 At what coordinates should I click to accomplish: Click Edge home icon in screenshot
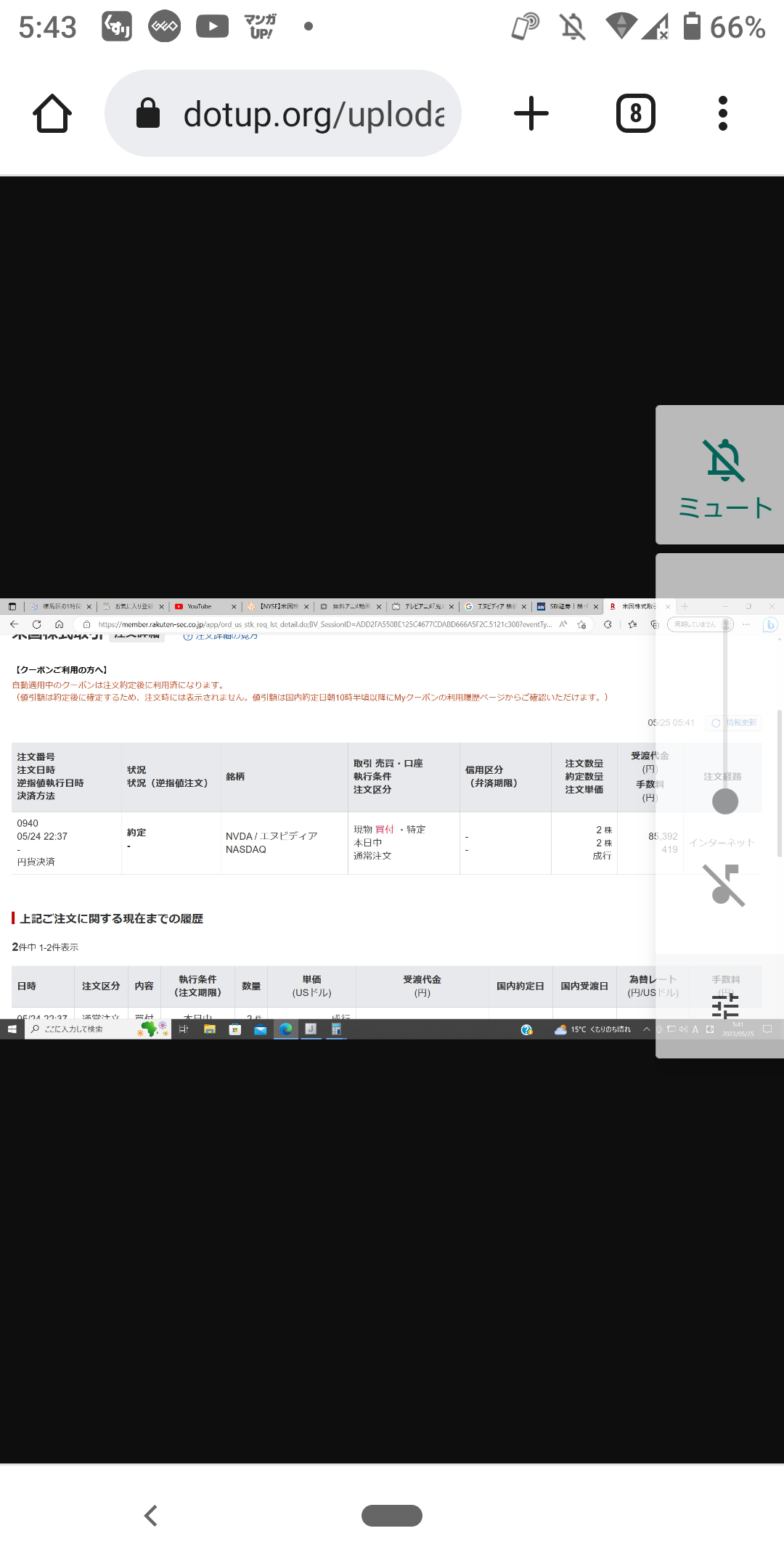click(x=60, y=624)
